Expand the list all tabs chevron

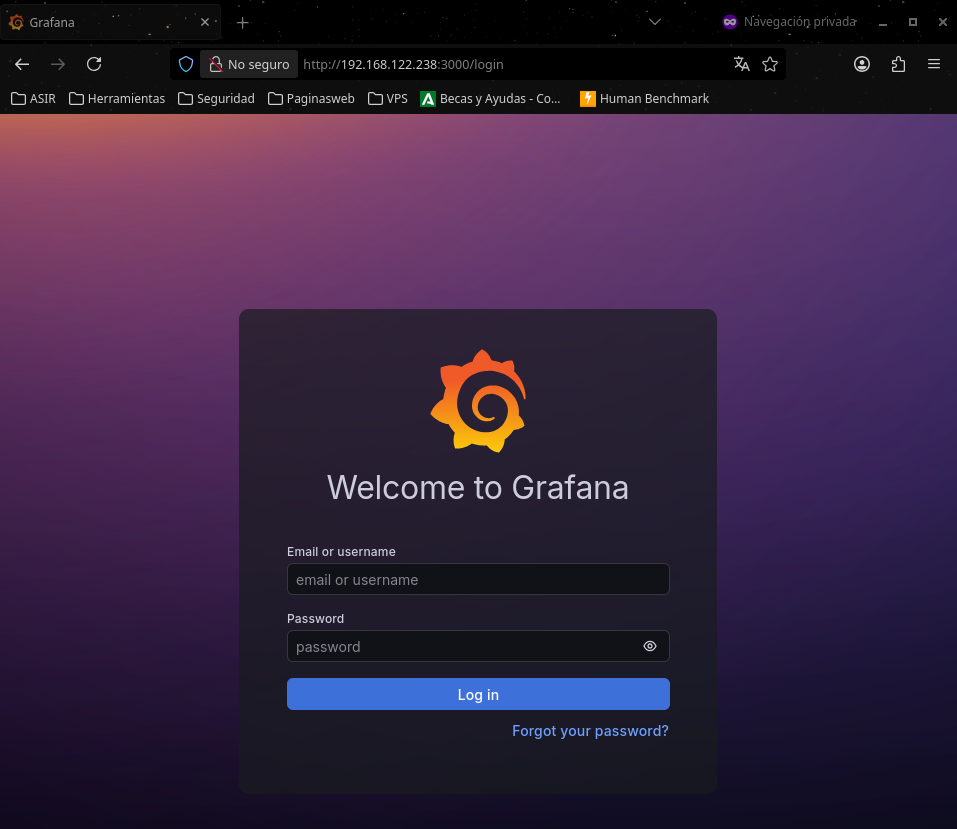click(x=655, y=22)
